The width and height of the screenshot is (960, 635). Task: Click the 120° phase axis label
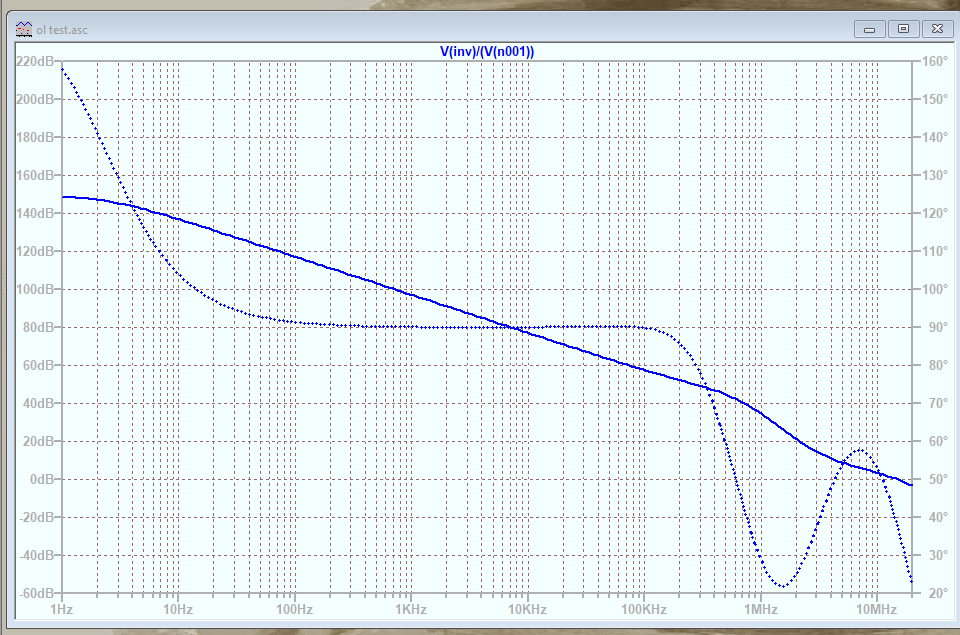(x=935, y=213)
